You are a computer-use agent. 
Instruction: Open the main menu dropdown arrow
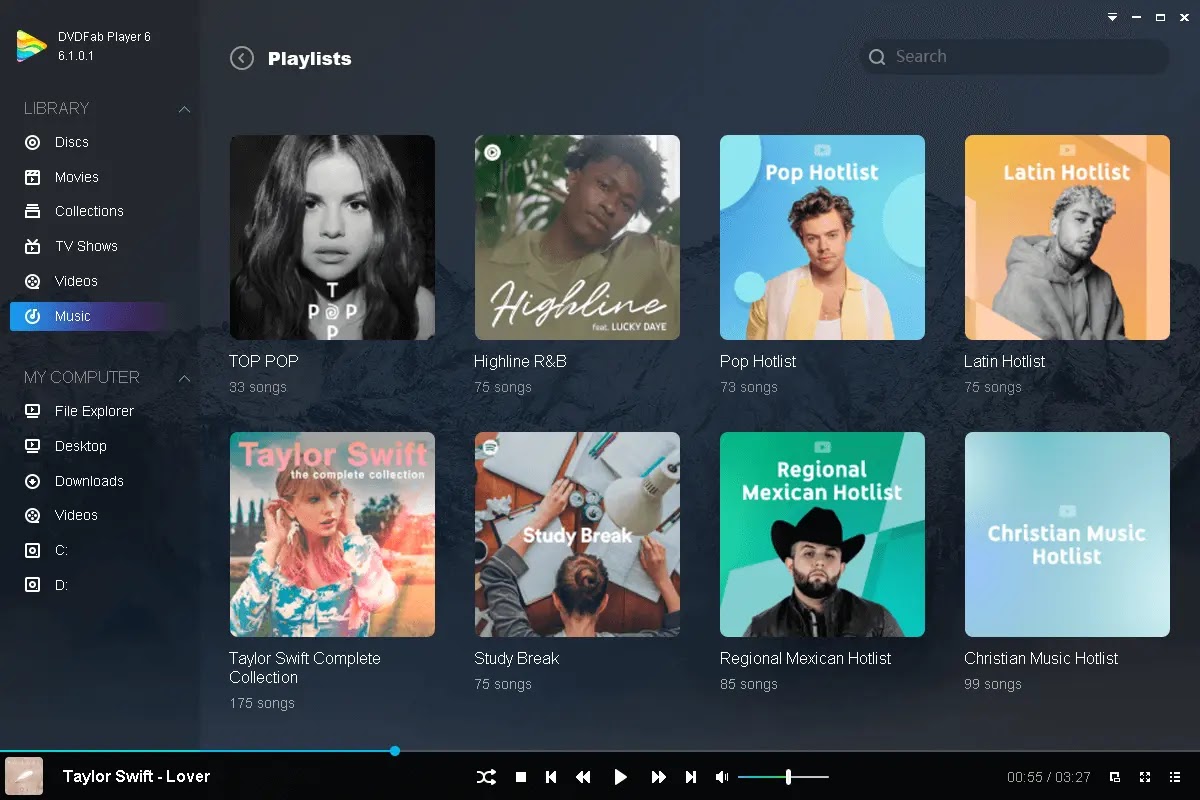click(x=1112, y=17)
